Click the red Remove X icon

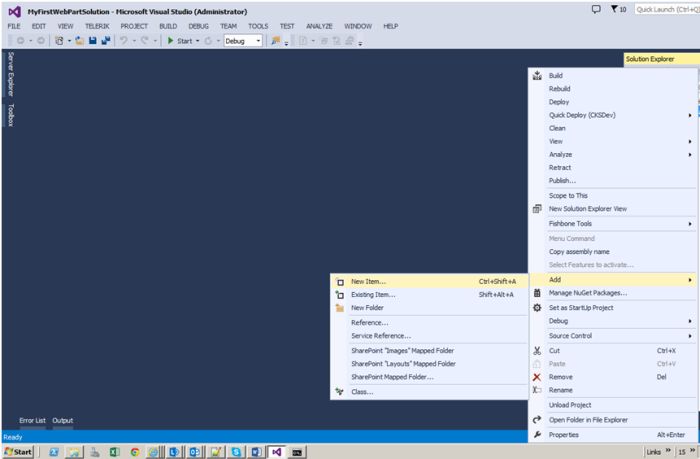point(537,377)
